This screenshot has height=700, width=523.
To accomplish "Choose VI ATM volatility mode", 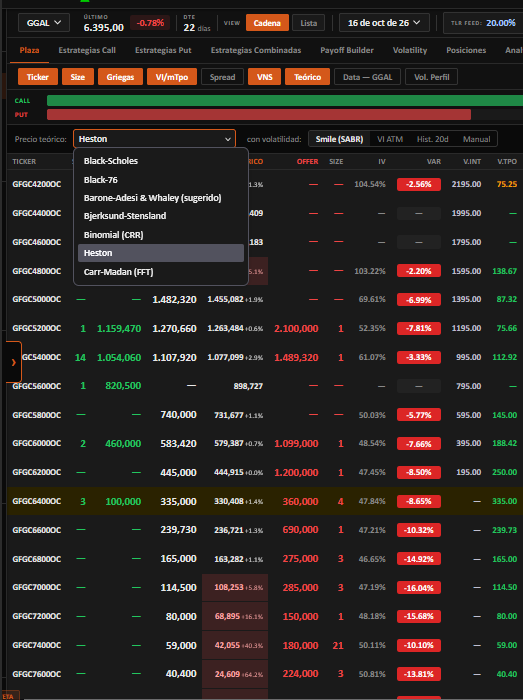I will [x=390, y=139].
